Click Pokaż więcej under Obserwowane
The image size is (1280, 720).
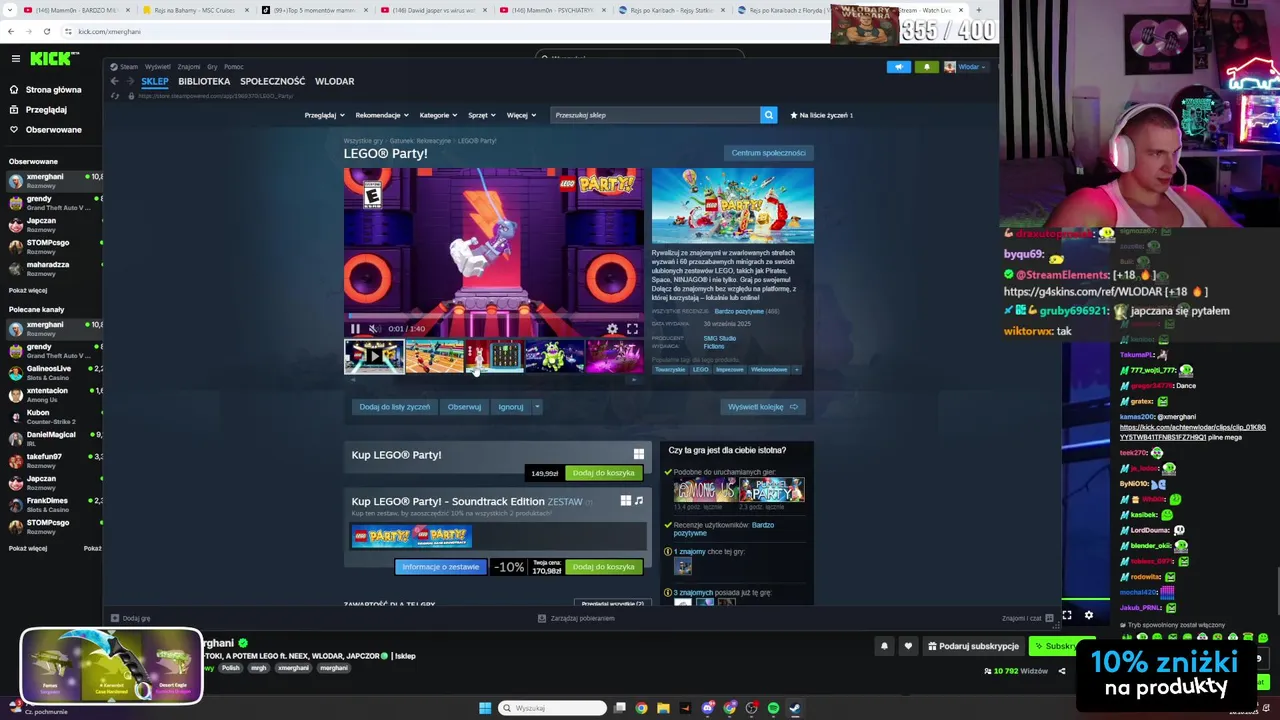click(28, 290)
